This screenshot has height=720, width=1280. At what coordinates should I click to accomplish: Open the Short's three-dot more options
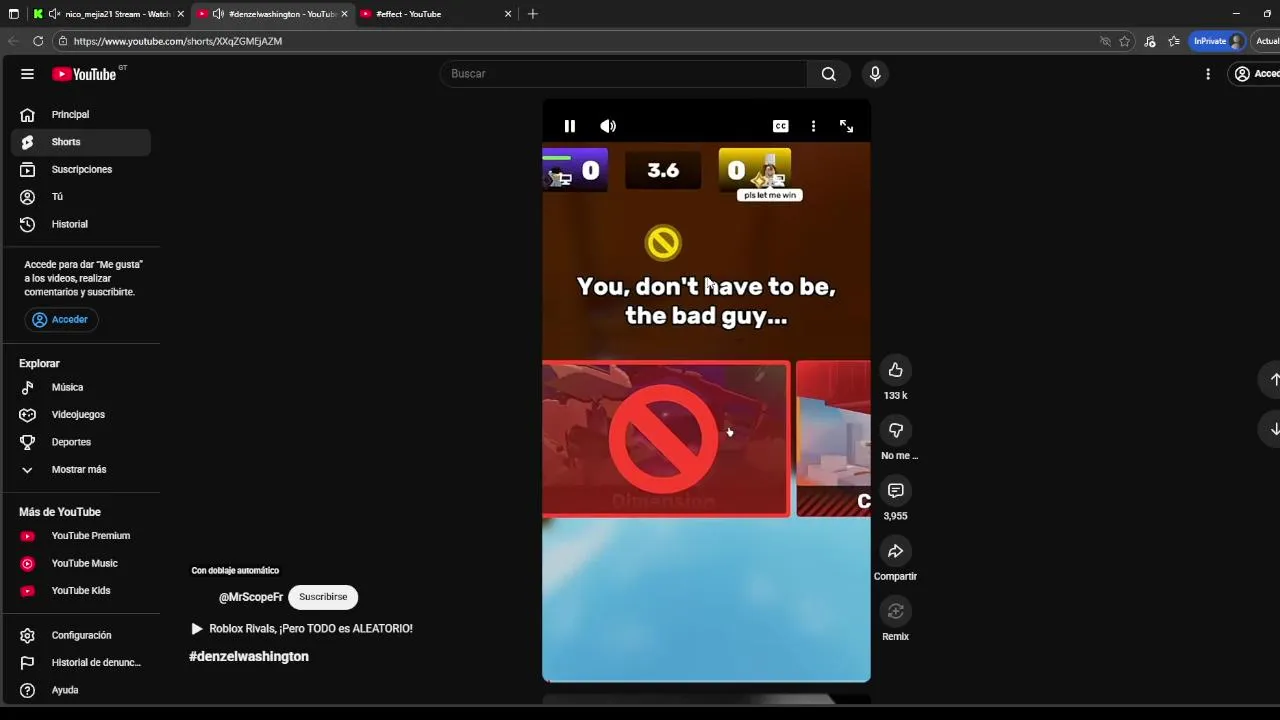pyautogui.click(x=813, y=126)
